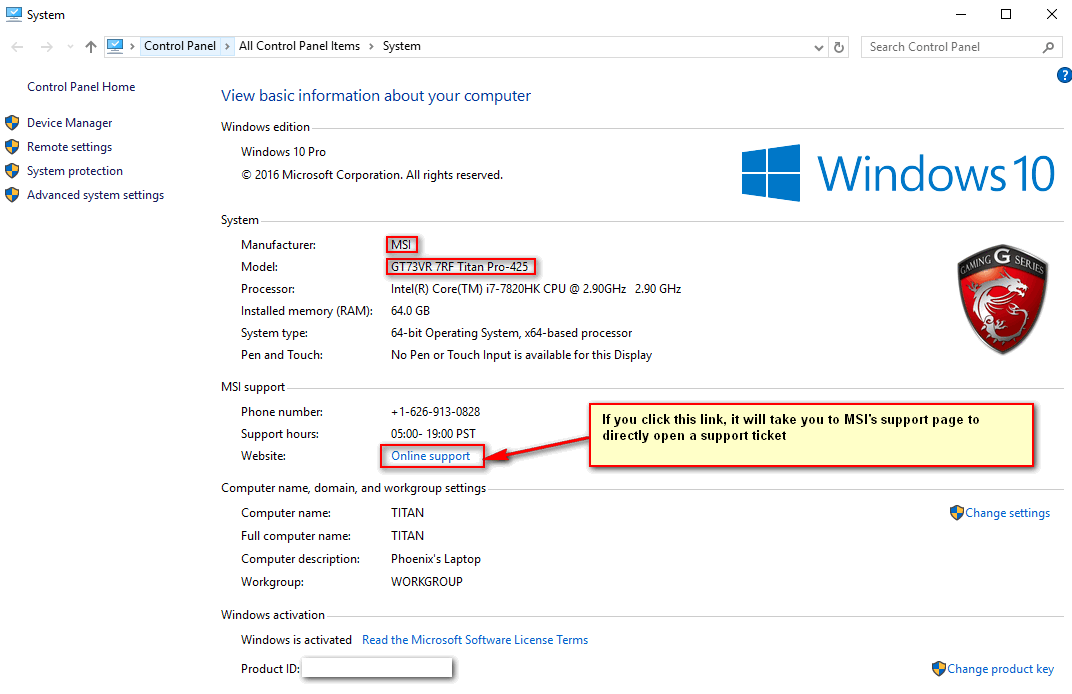Expand chevron after Control Panel breadcrumb

point(227,46)
